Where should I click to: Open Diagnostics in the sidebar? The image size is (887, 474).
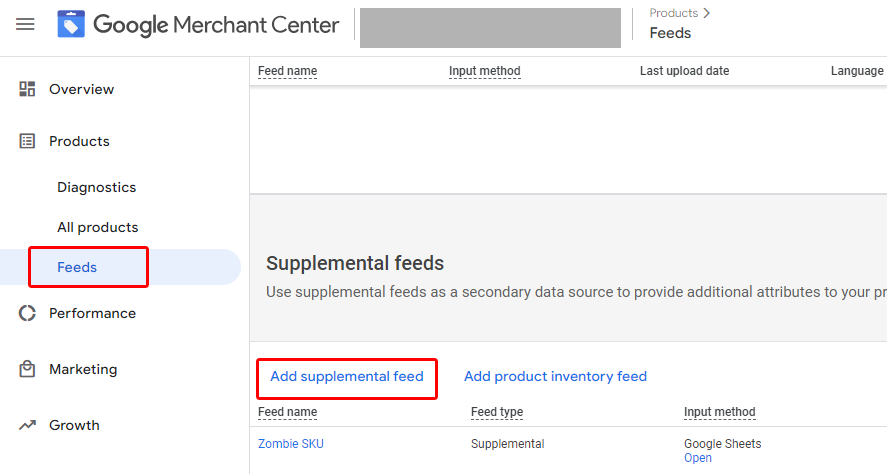(96, 187)
